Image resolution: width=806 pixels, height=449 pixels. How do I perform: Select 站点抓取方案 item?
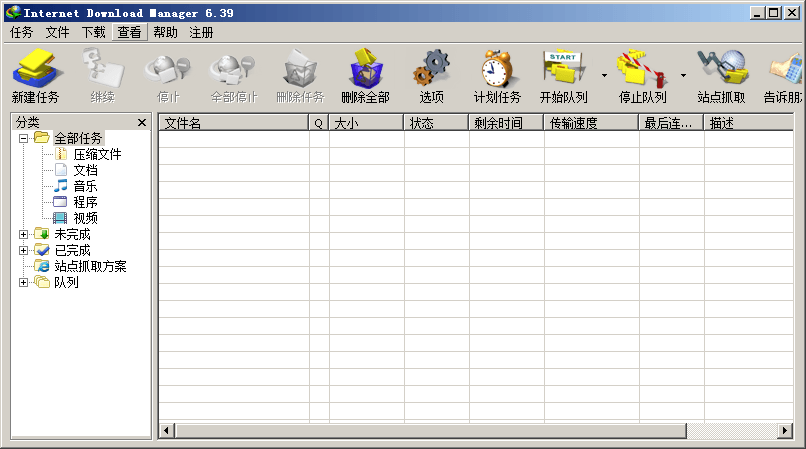[x=90, y=266]
